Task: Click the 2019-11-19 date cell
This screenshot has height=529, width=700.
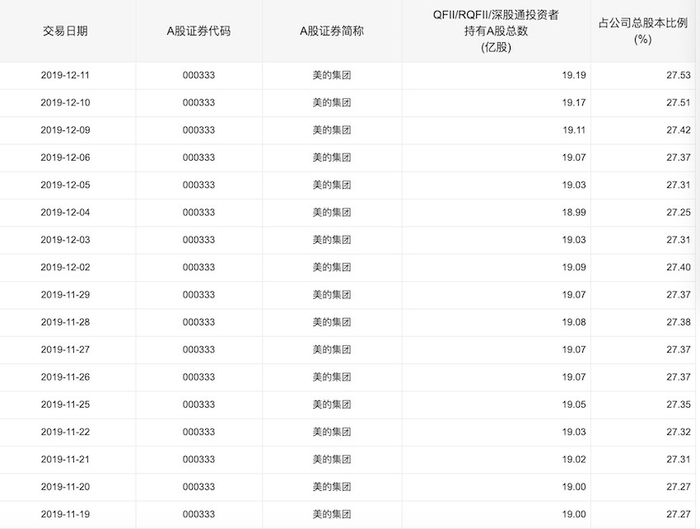Action: [x=65, y=514]
